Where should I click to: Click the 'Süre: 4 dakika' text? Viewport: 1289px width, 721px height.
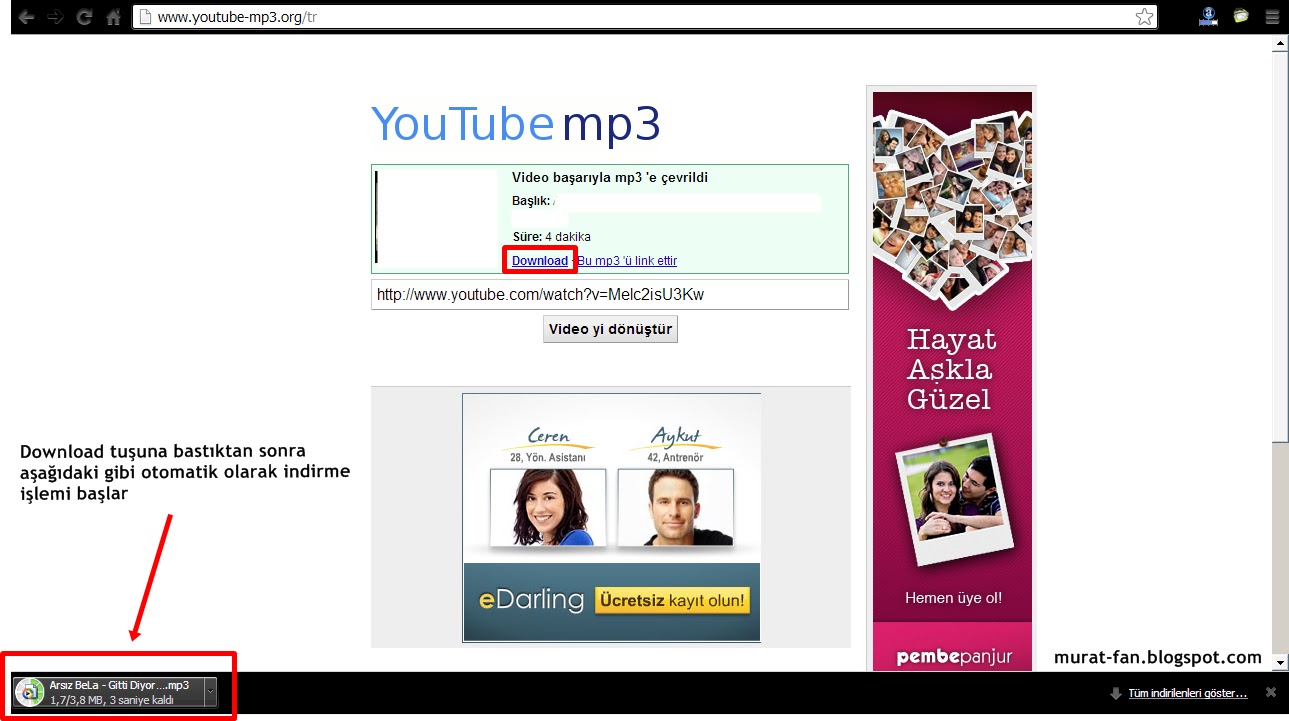[x=551, y=237]
